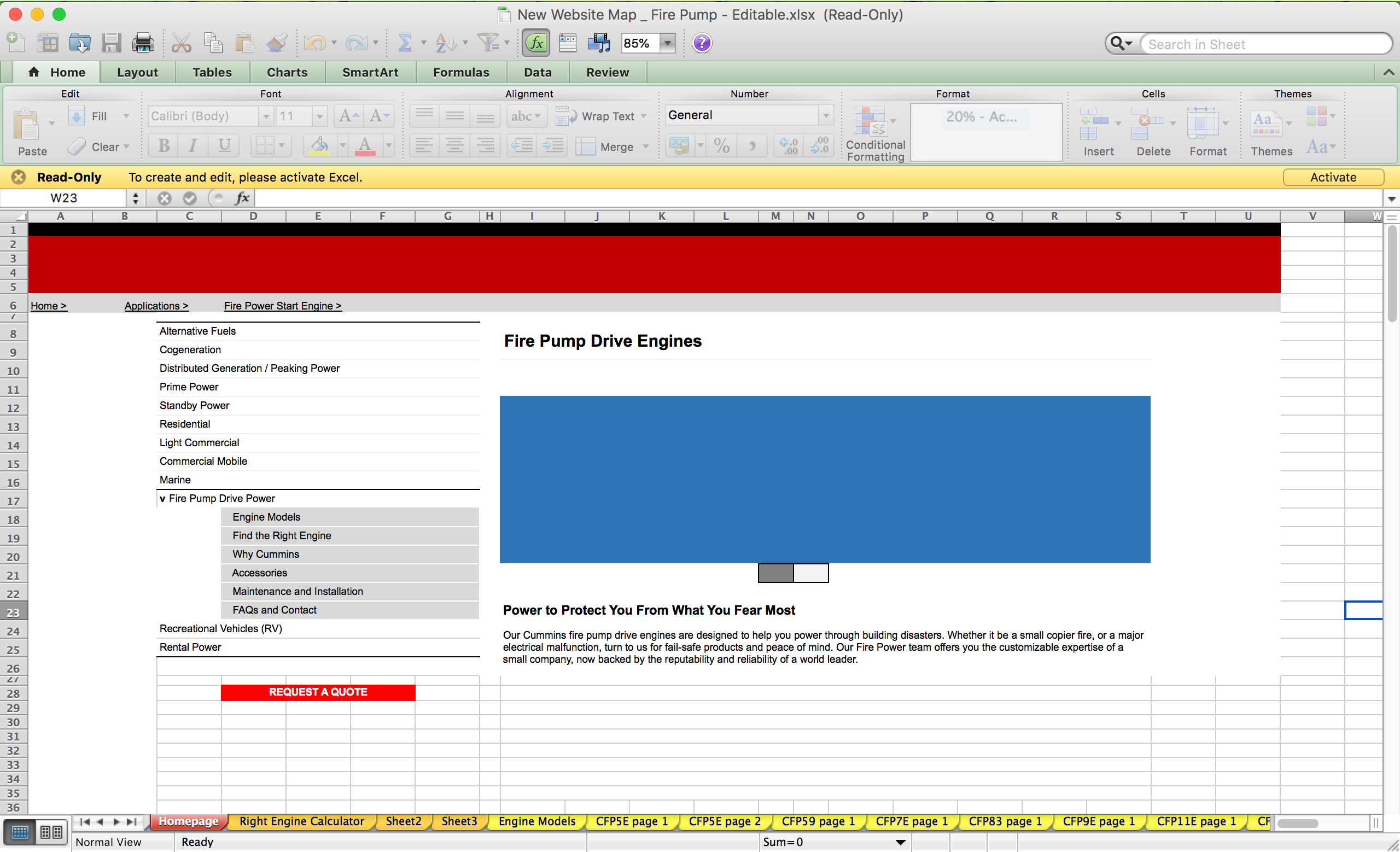The width and height of the screenshot is (1400, 852).
Task: Open the font name dropdown
Action: click(265, 116)
